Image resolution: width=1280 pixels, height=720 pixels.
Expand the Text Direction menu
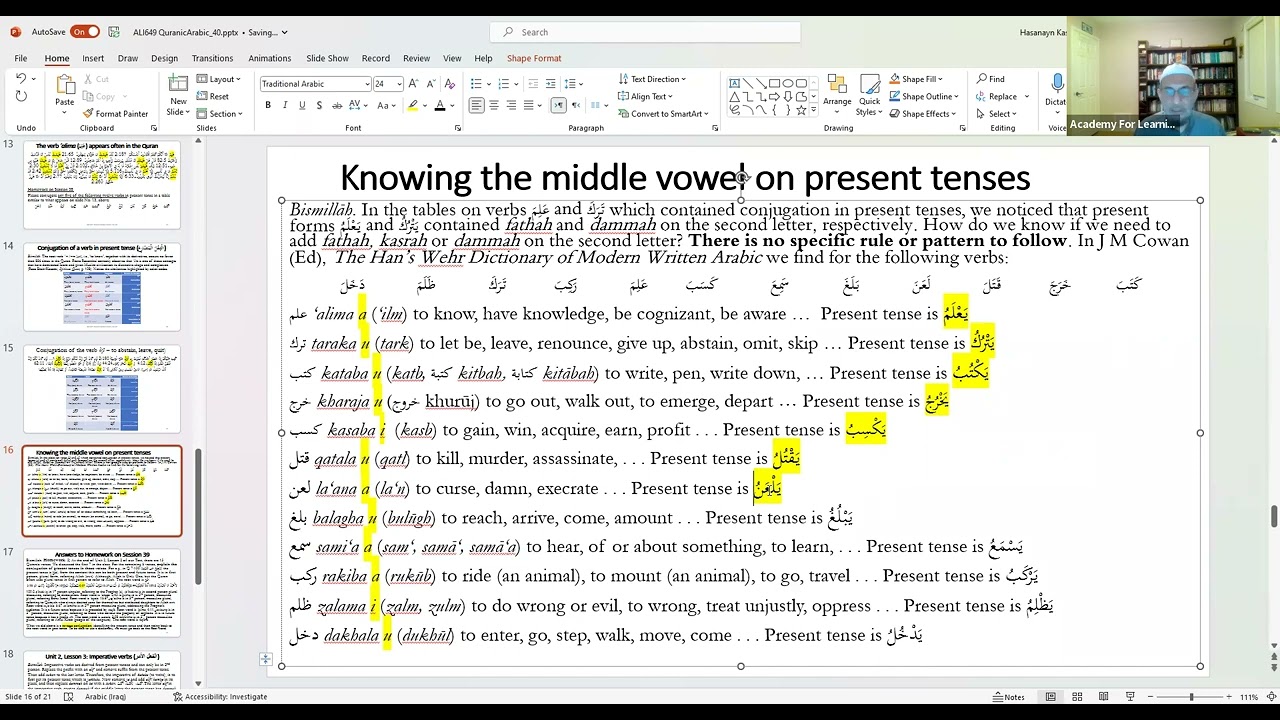pyautogui.click(x=651, y=79)
